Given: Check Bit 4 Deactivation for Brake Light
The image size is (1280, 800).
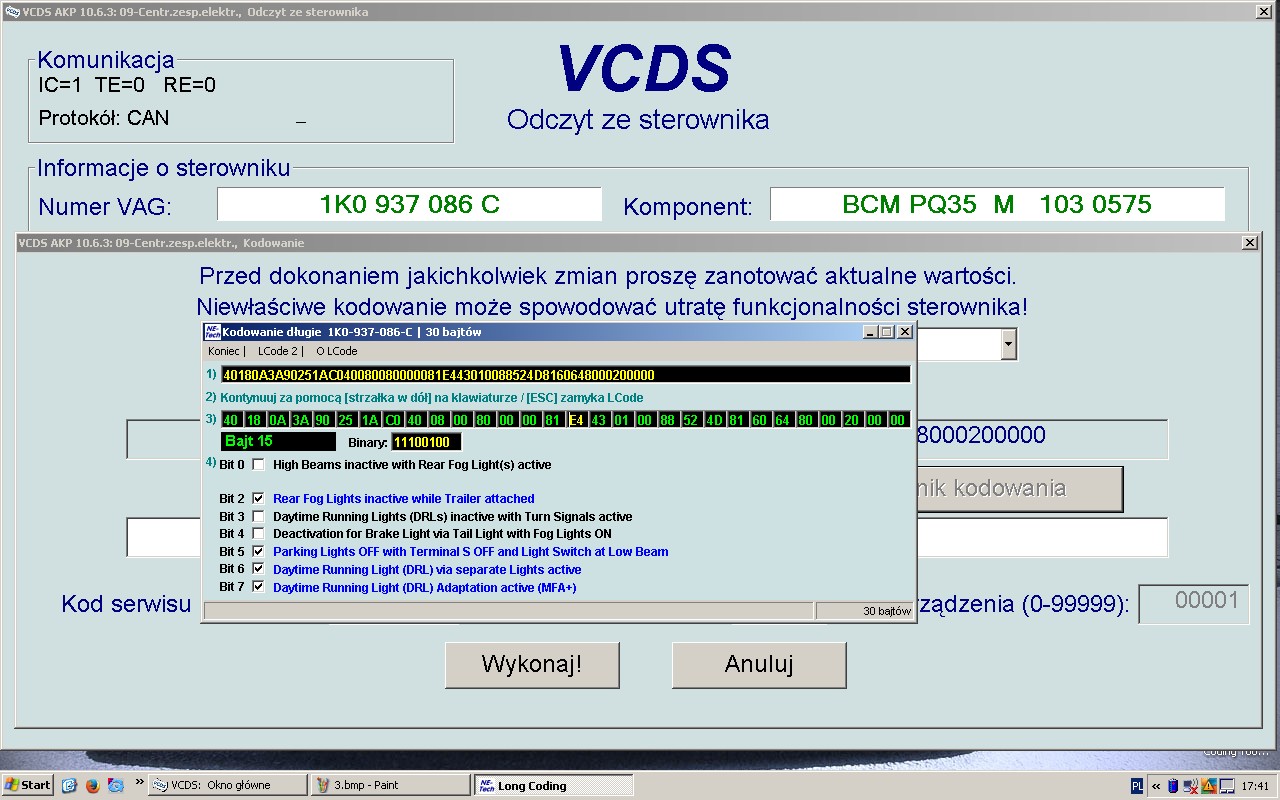Looking at the screenshot, I should pos(258,534).
